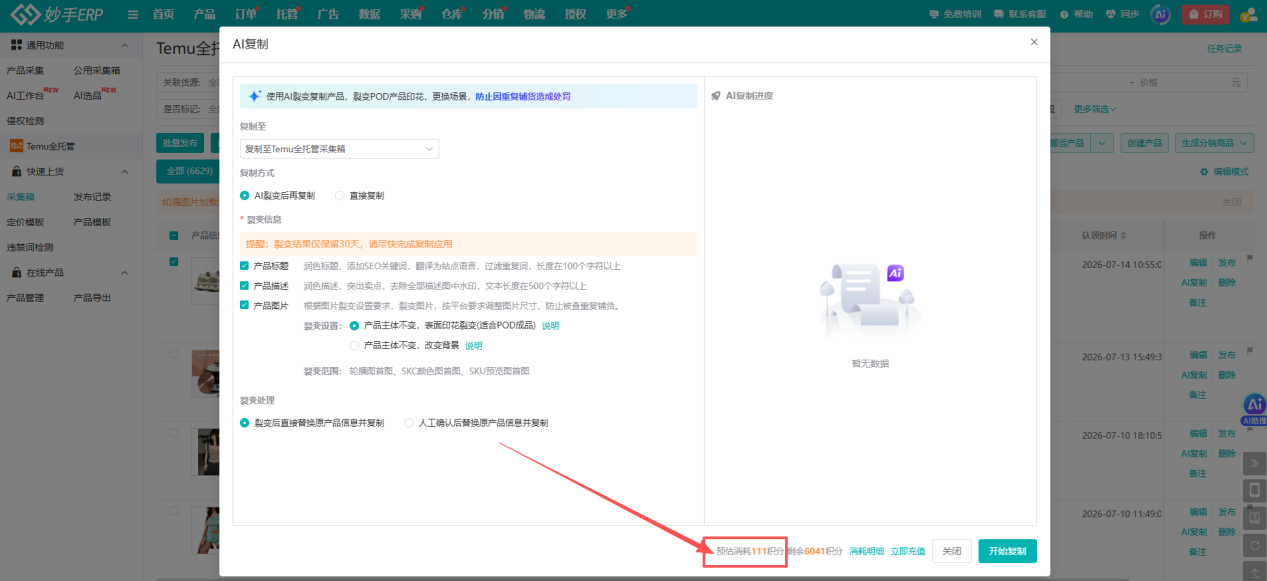Toggle the table header select-all checkbox
This screenshot has height=581, width=1267.
tap(174, 235)
